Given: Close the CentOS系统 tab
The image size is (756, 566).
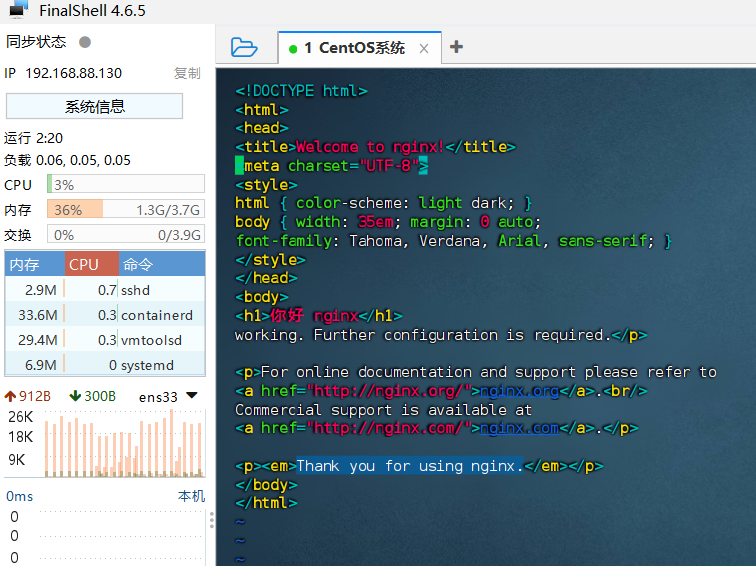Looking at the screenshot, I should 424,48.
